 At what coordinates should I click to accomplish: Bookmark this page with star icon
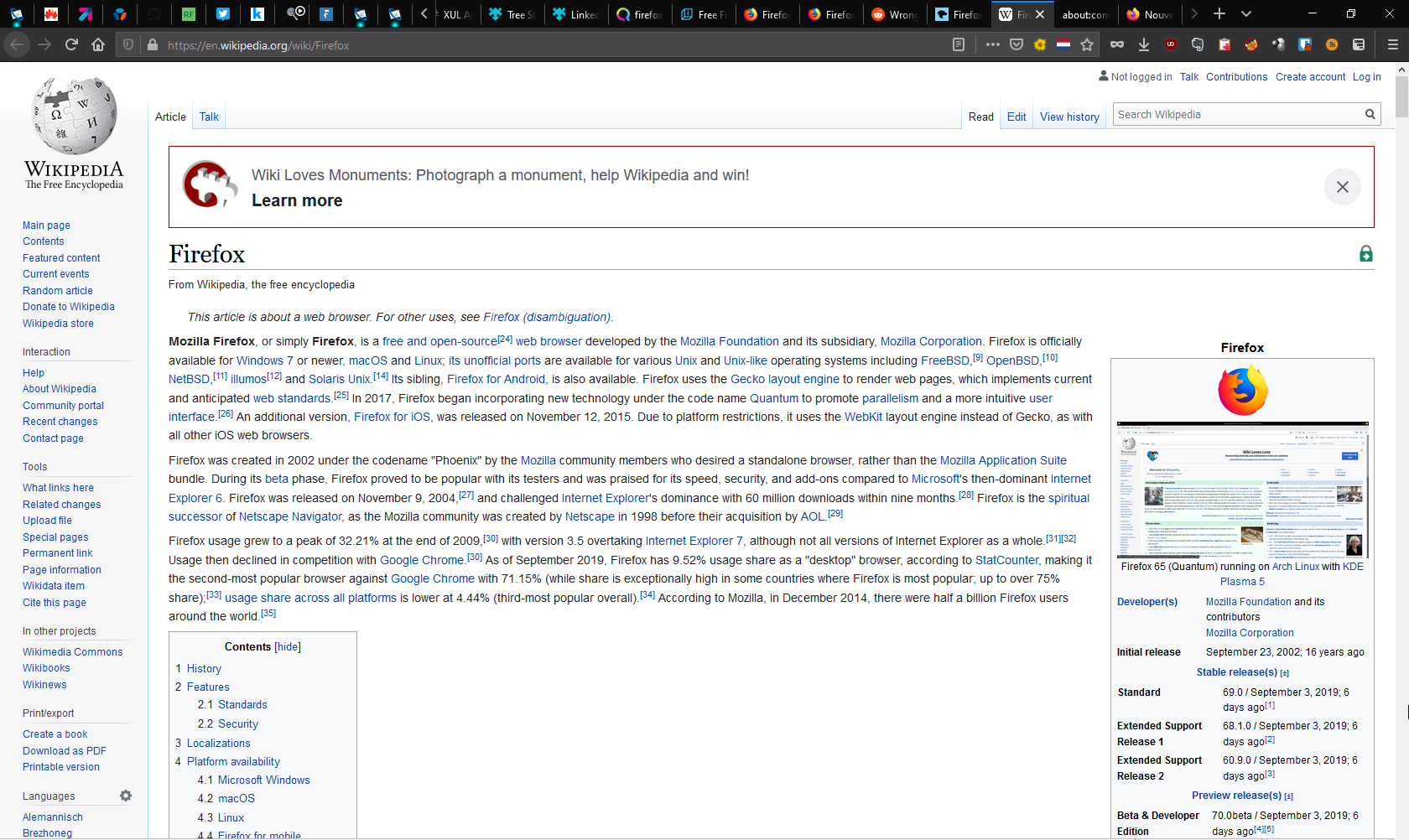[x=1087, y=44]
